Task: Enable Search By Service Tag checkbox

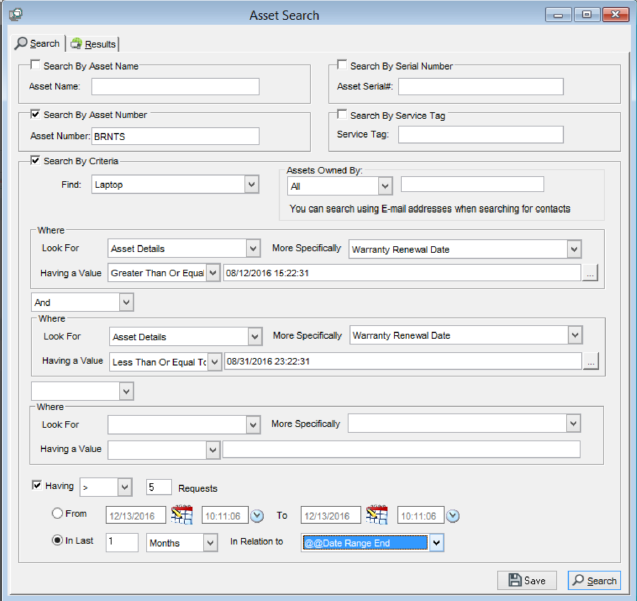Action: (342, 115)
